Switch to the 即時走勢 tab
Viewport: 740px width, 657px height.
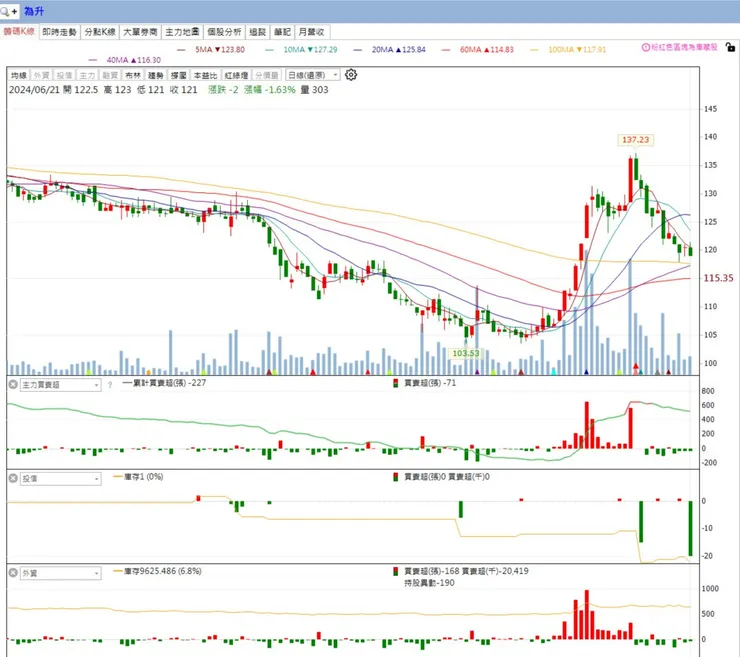[x=59, y=32]
